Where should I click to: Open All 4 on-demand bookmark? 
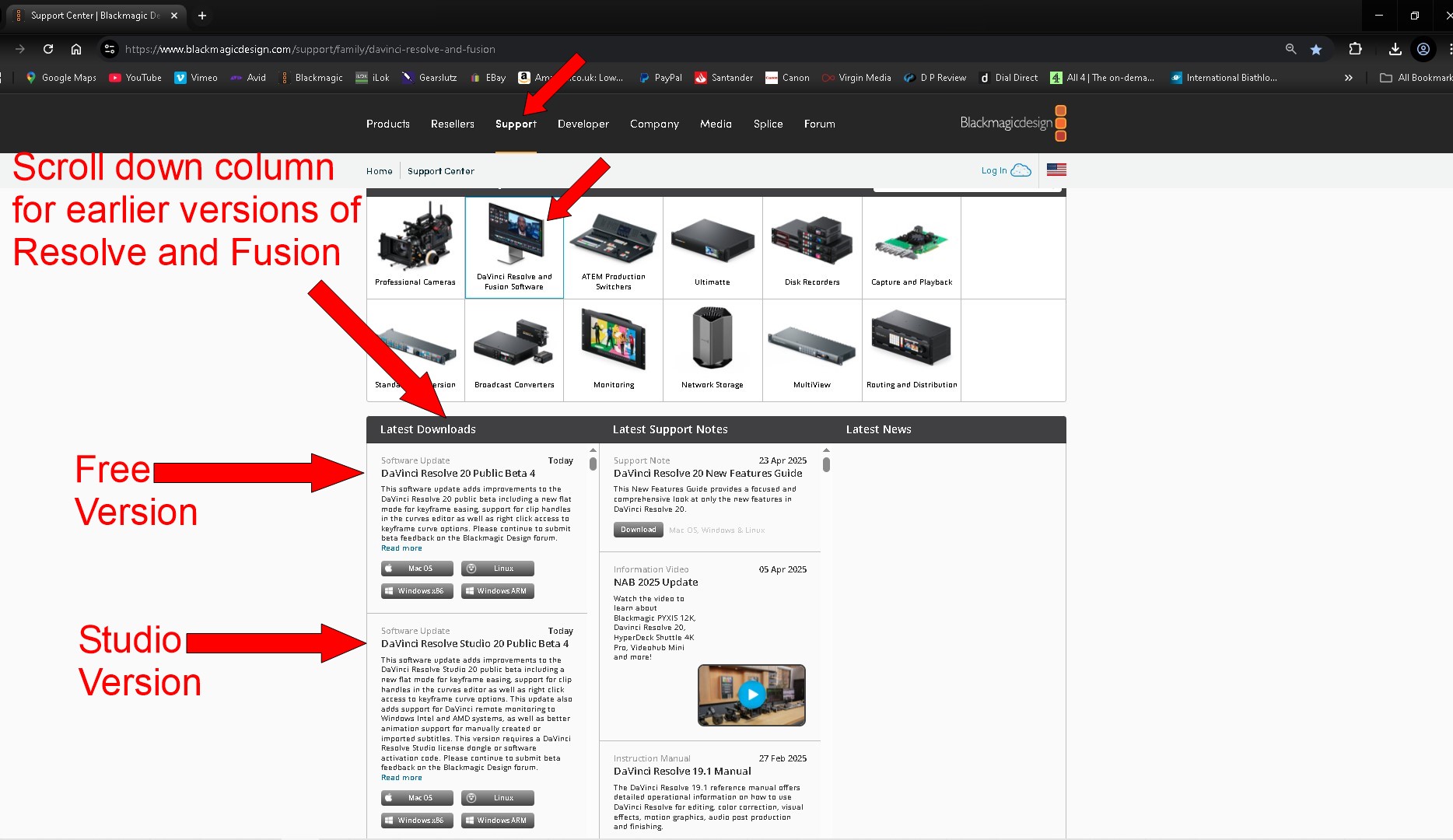coord(1102,78)
